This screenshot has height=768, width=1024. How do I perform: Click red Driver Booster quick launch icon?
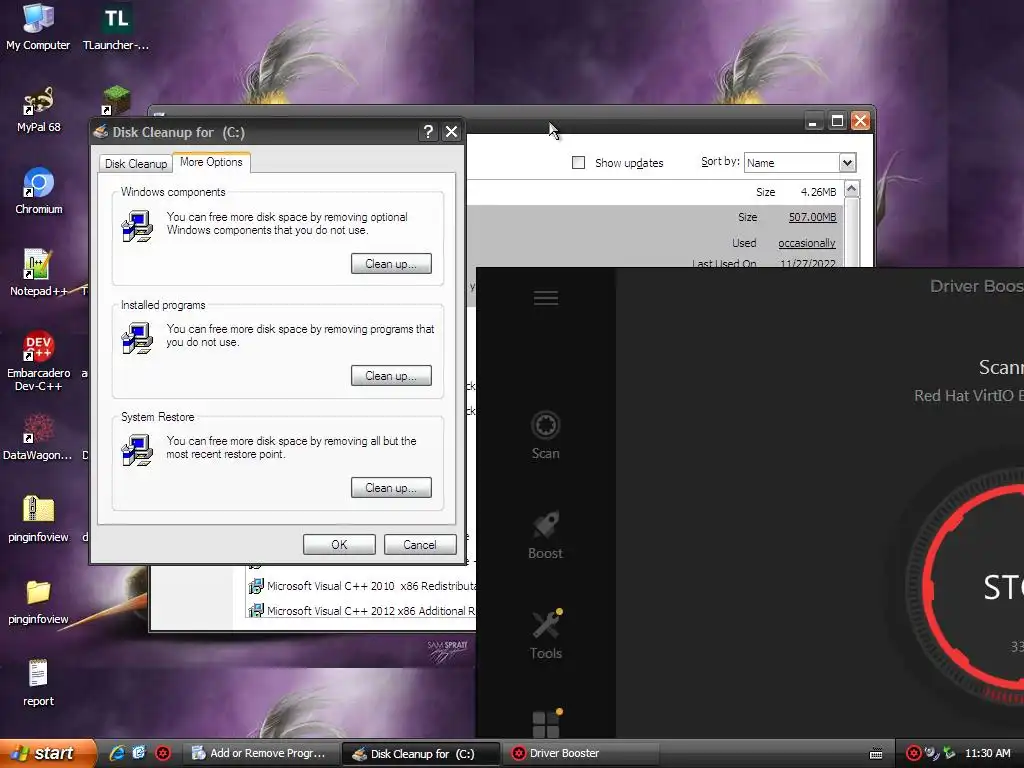pyautogui.click(x=163, y=753)
